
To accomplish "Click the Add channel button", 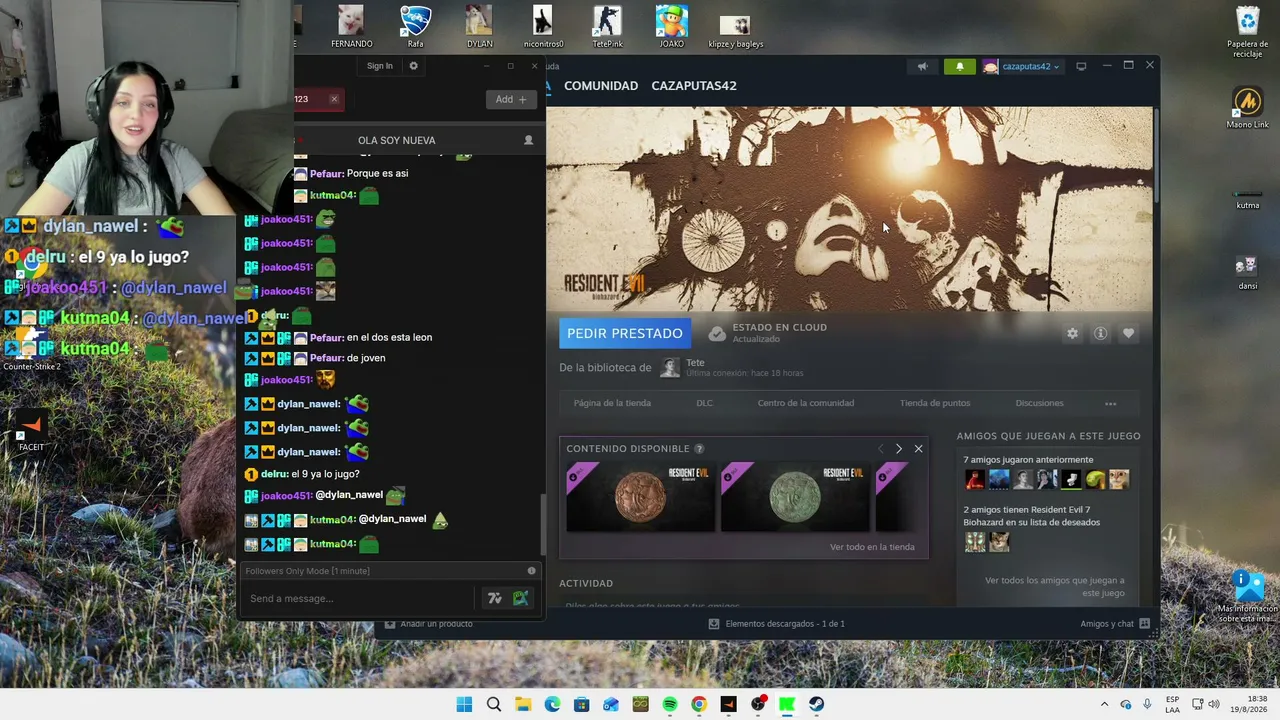I will 510,99.
